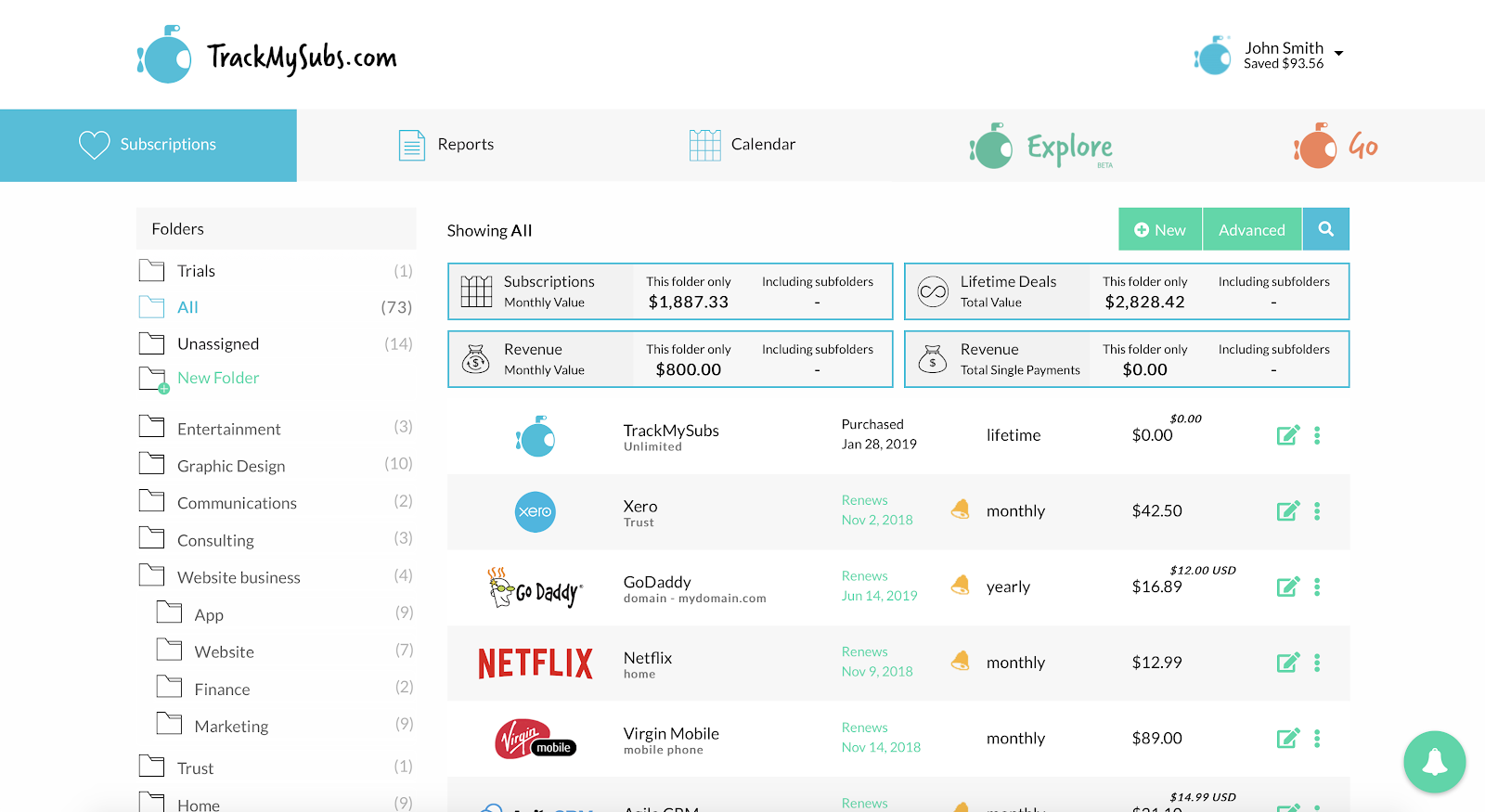Toggle the alert bell for GoDaddy

[x=961, y=586]
